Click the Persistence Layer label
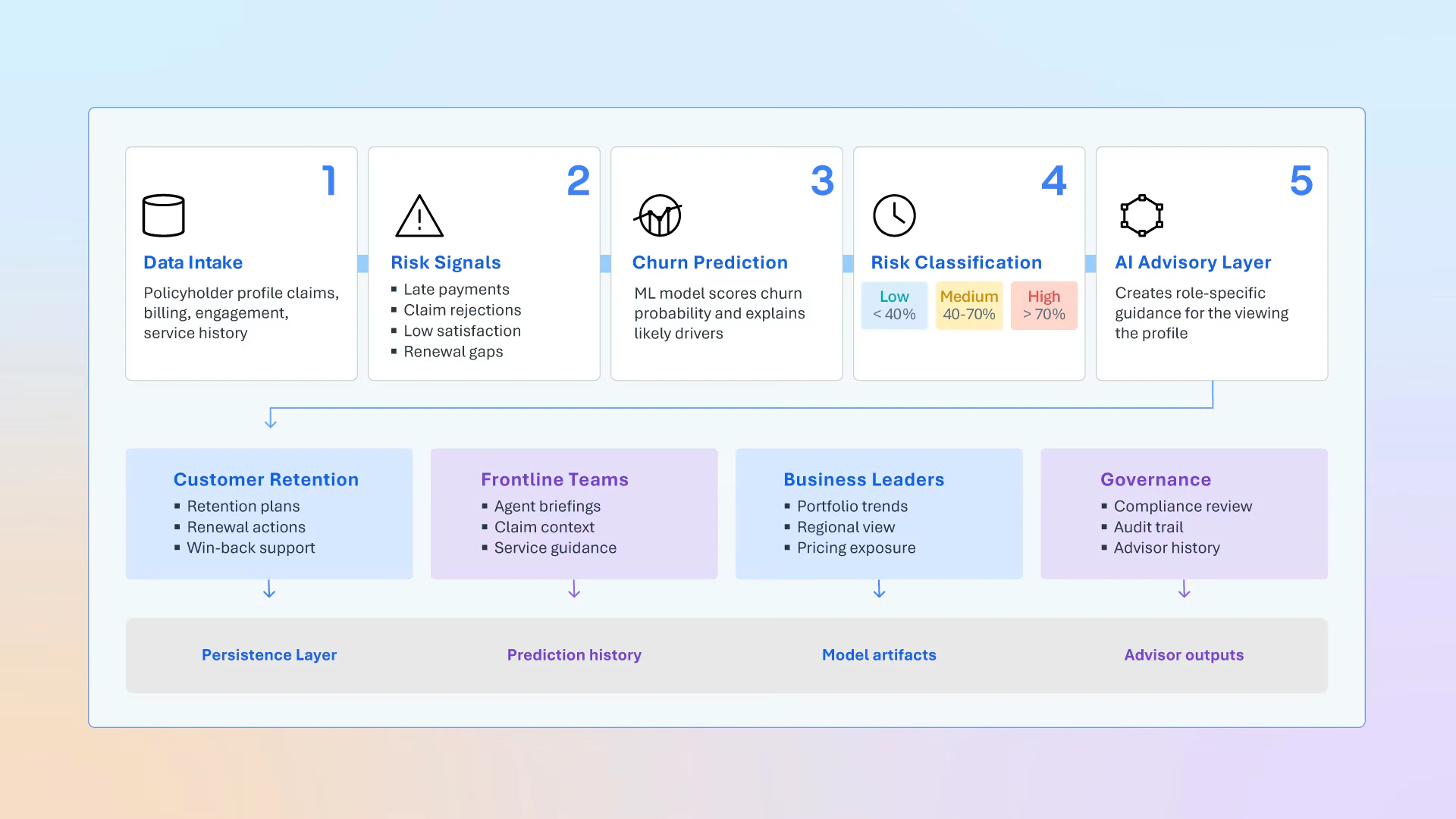This screenshot has height=819, width=1456. [269, 655]
